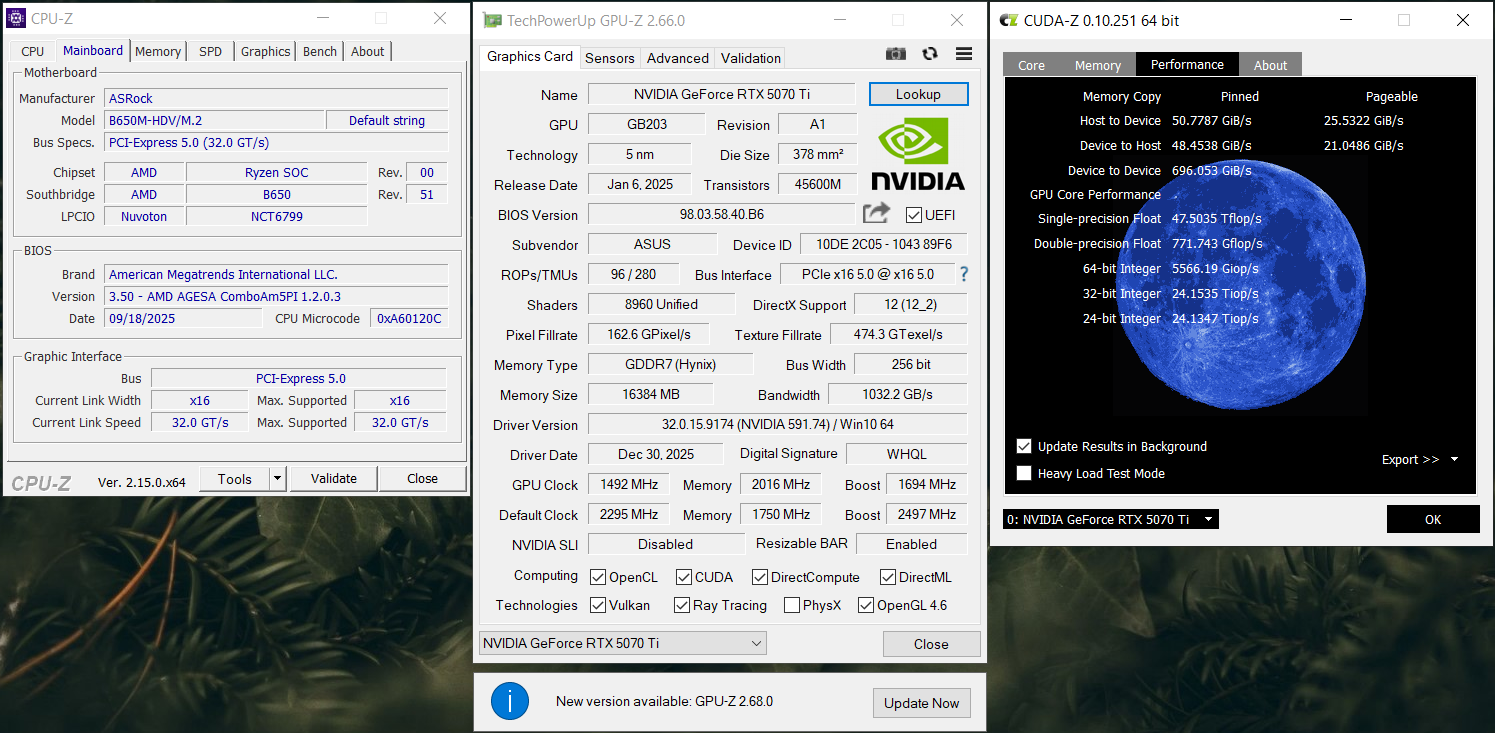Click the New version available GPU-Z 2.68.0 text
This screenshot has height=733, width=1495.
(665, 702)
